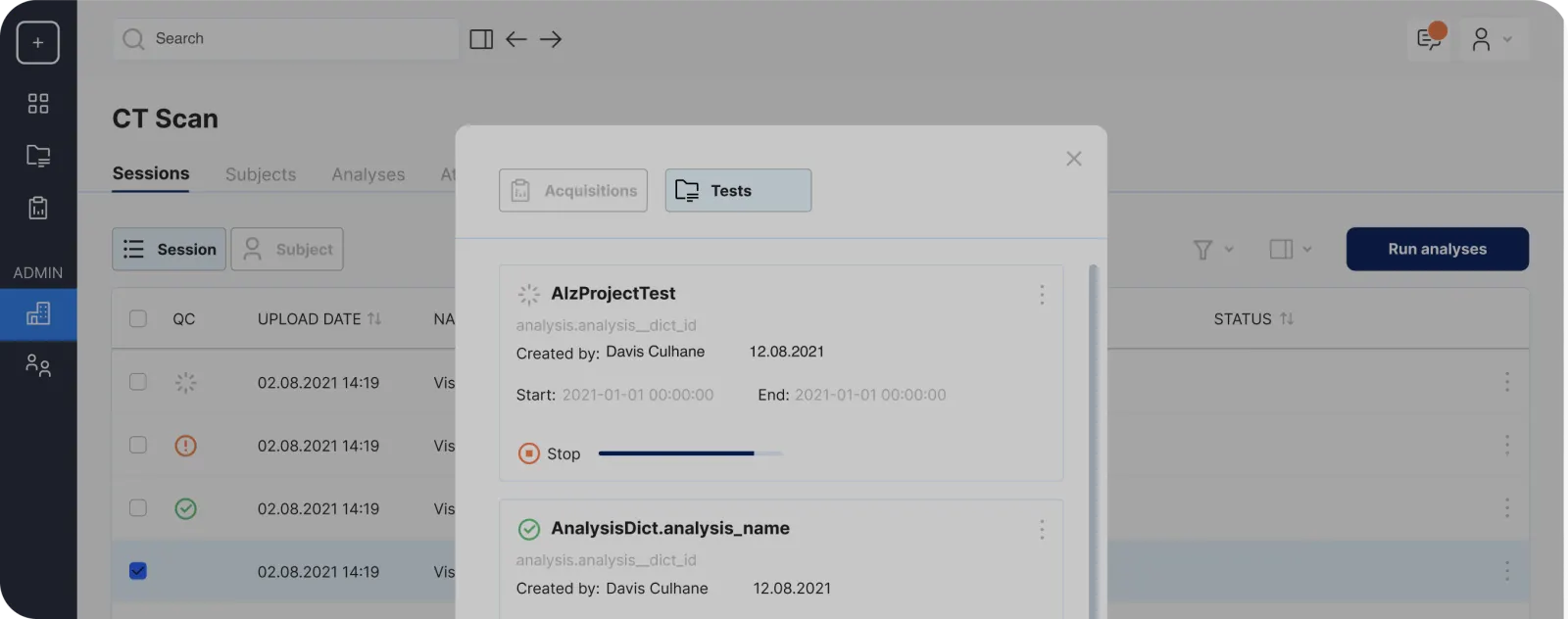
Task: Switch to the Subjects tab
Action: [260, 174]
